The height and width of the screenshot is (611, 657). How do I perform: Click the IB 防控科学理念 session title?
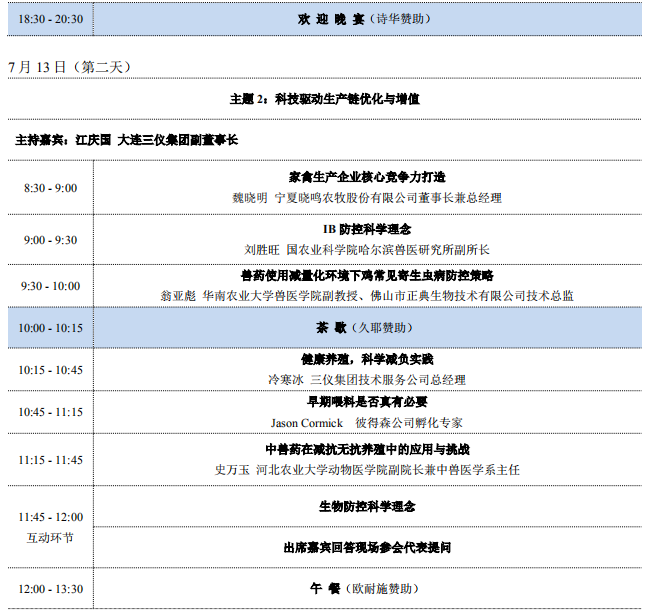coord(366,229)
